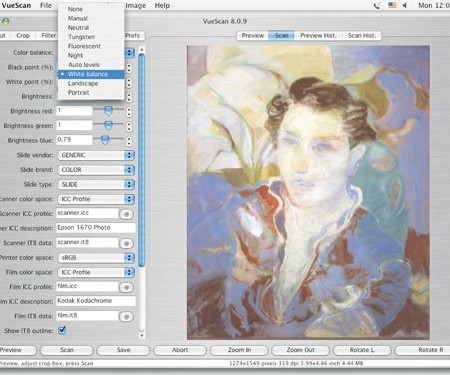The height and width of the screenshot is (375, 450).
Task: Open the Slide type SLIDE dropdown
Action: click(x=96, y=185)
